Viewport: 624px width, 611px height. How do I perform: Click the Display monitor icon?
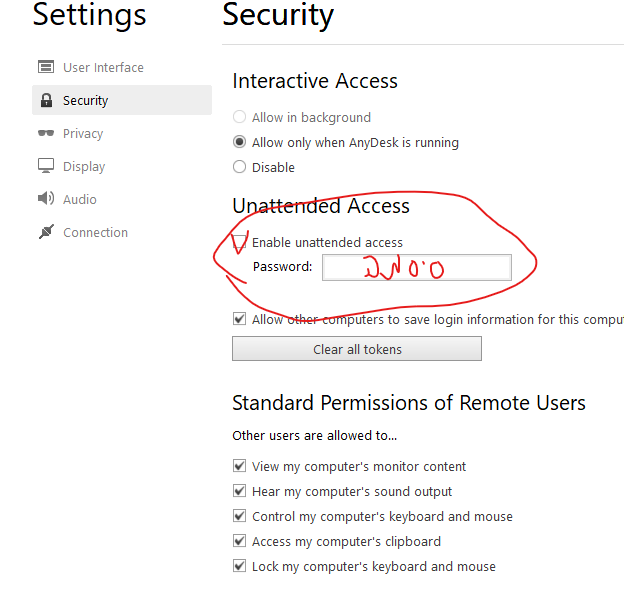click(x=46, y=166)
